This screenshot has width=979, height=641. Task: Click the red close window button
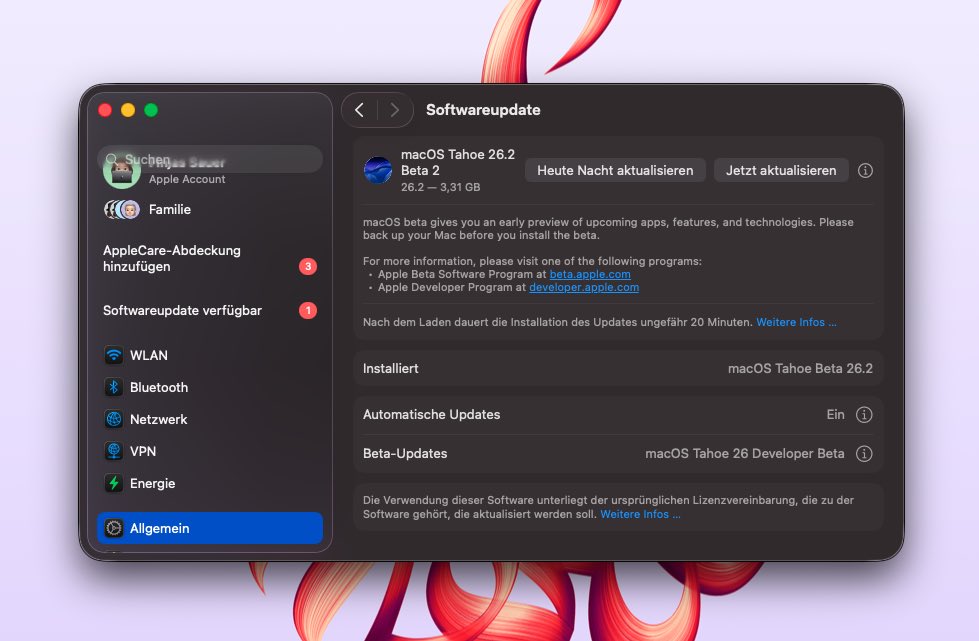(105, 110)
